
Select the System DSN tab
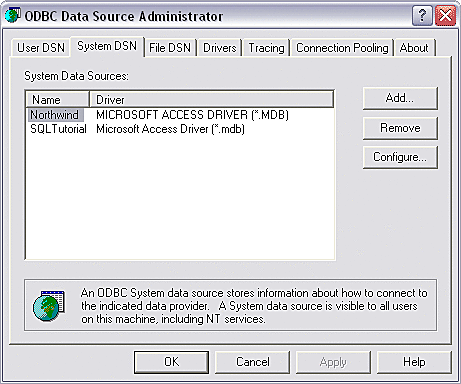pyautogui.click(x=107, y=46)
